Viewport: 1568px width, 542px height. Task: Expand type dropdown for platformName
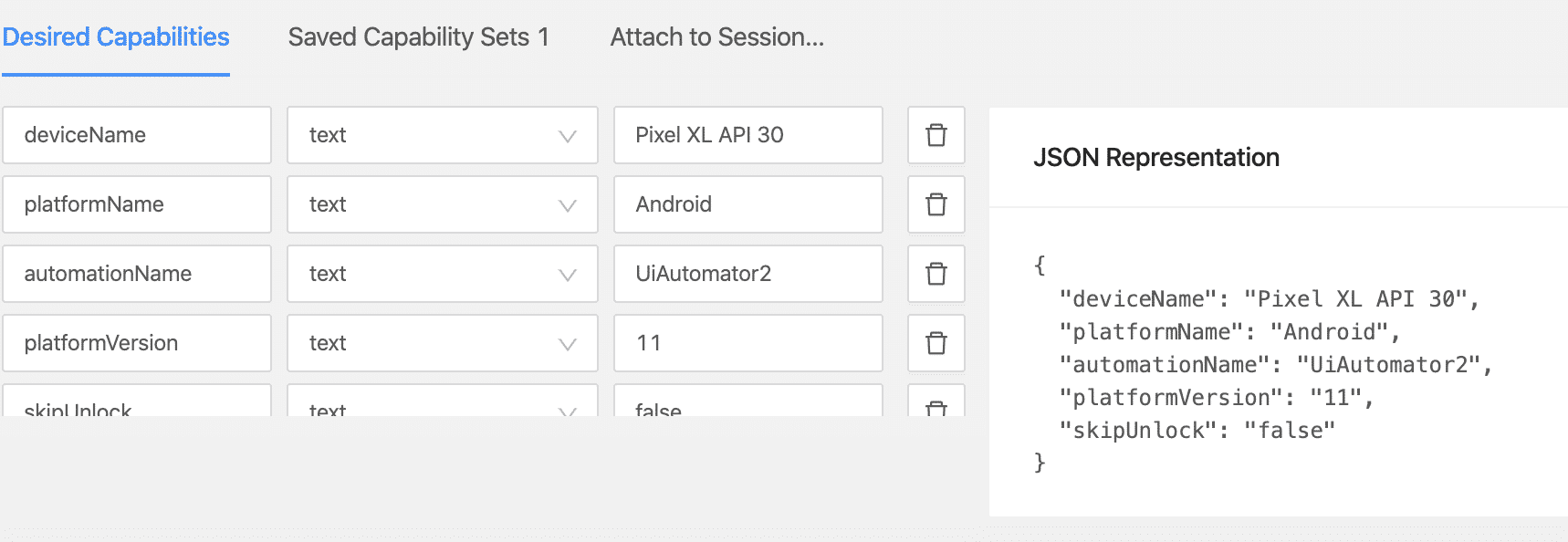443,204
